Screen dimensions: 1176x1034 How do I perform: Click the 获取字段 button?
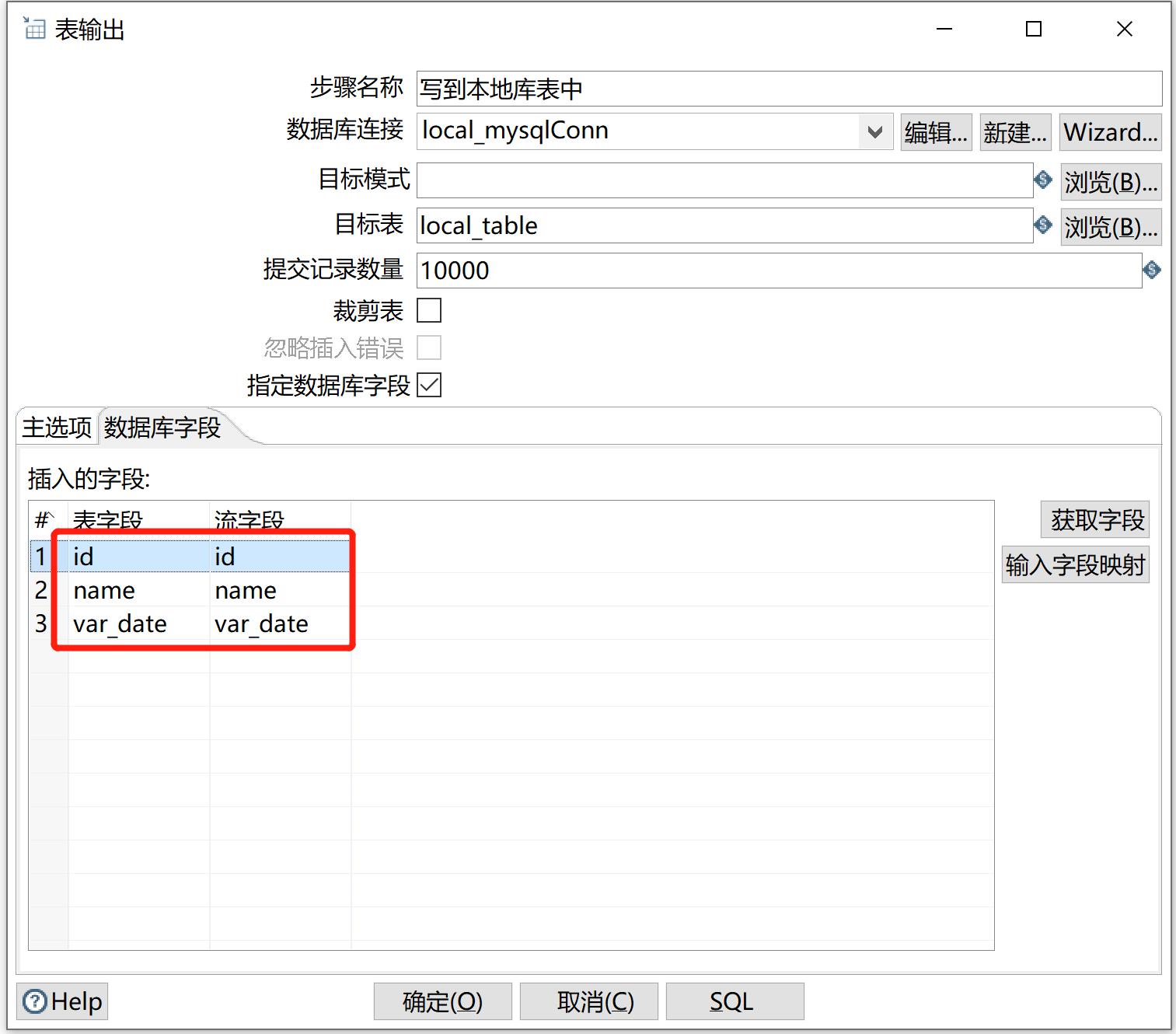(x=1095, y=520)
